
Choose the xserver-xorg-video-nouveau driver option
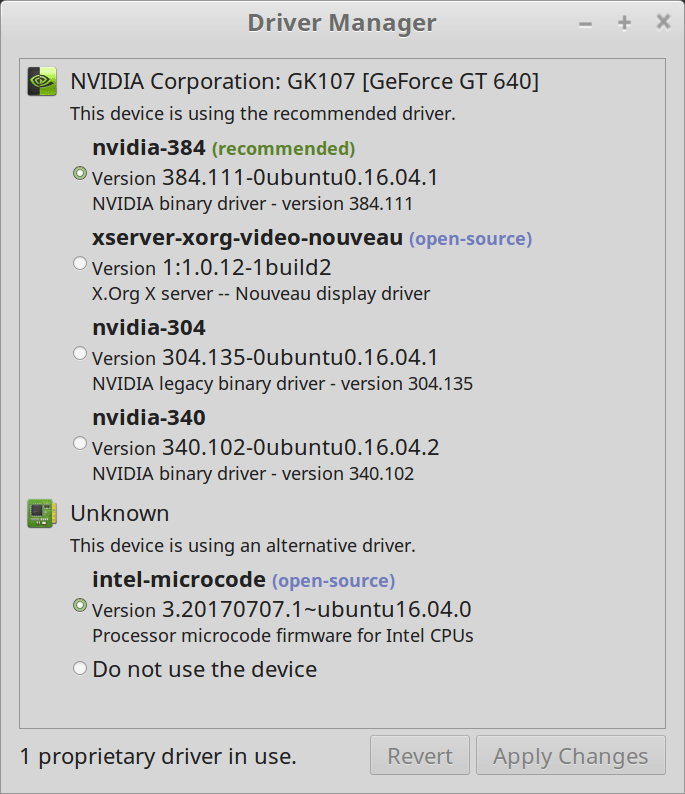click(80, 264)
